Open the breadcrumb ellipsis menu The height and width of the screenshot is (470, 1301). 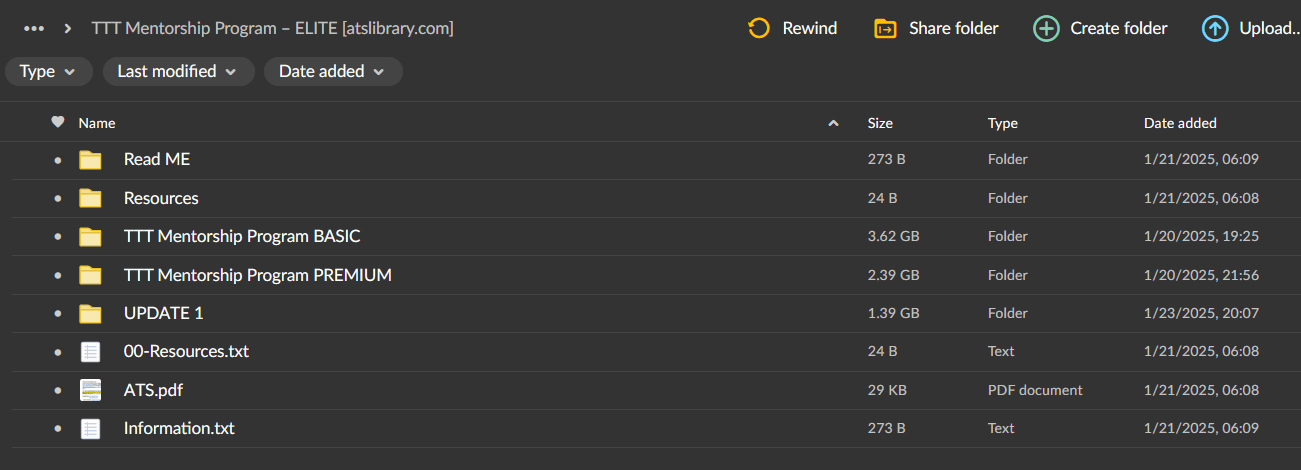tap(34, 28)
